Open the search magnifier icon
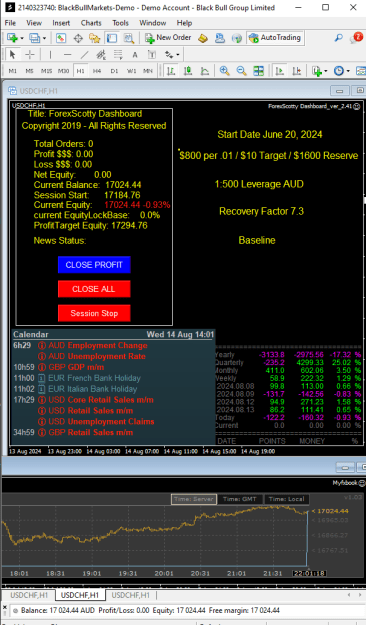 coord(338,38)
